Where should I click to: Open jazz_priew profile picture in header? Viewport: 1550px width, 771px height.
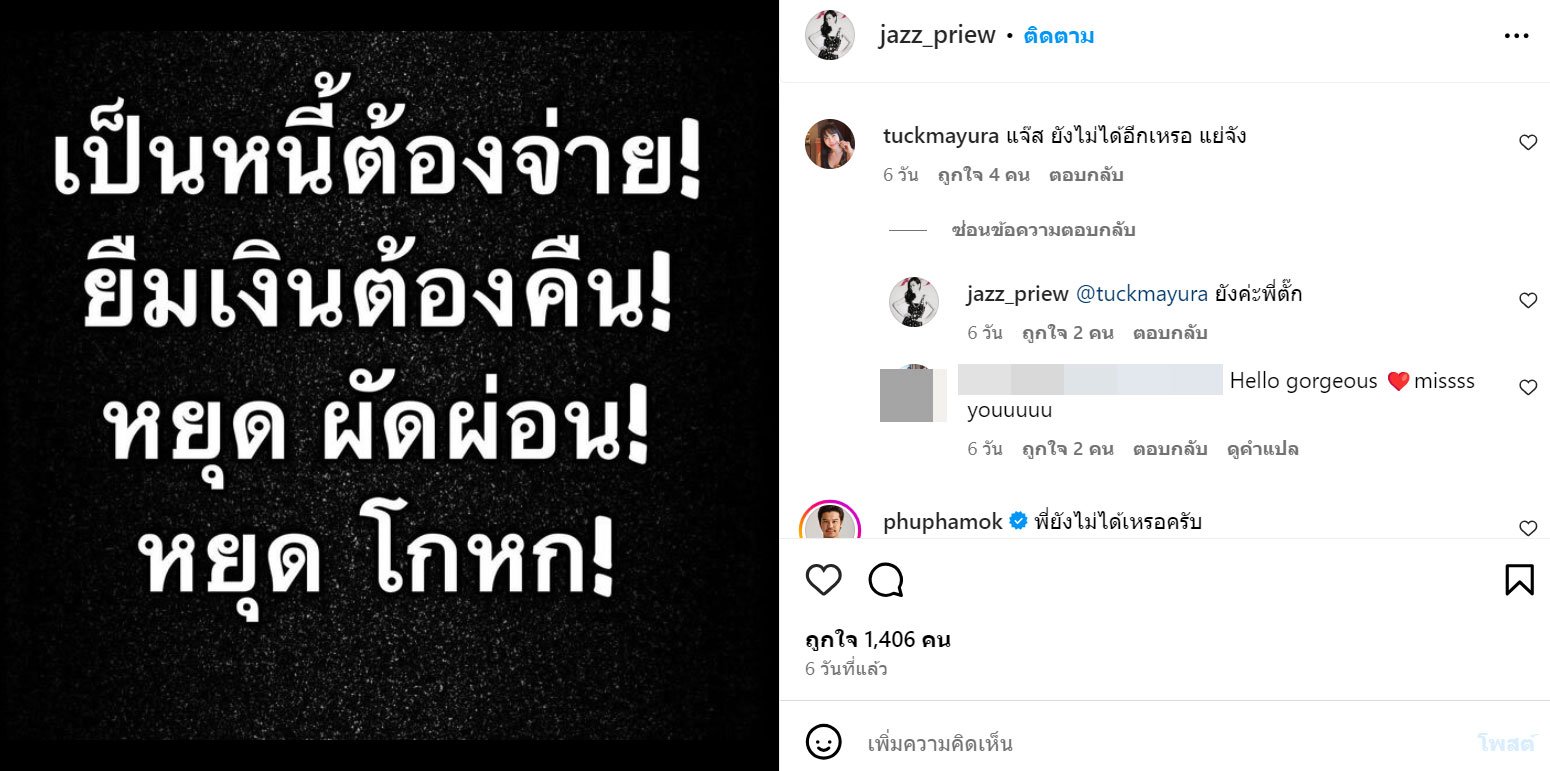click(x=830, y=36)
